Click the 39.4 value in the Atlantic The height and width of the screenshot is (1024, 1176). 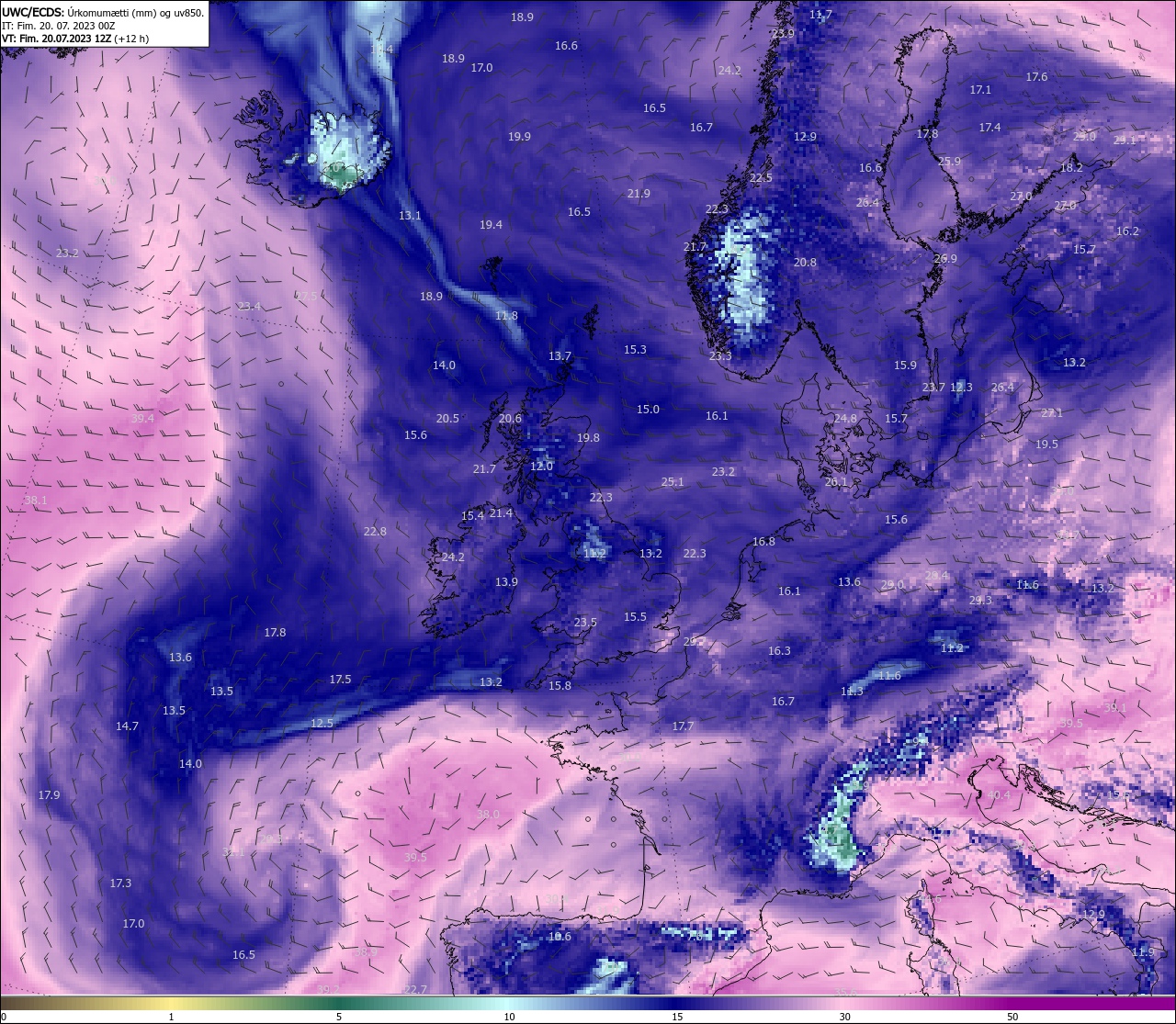tap(142, 419)
